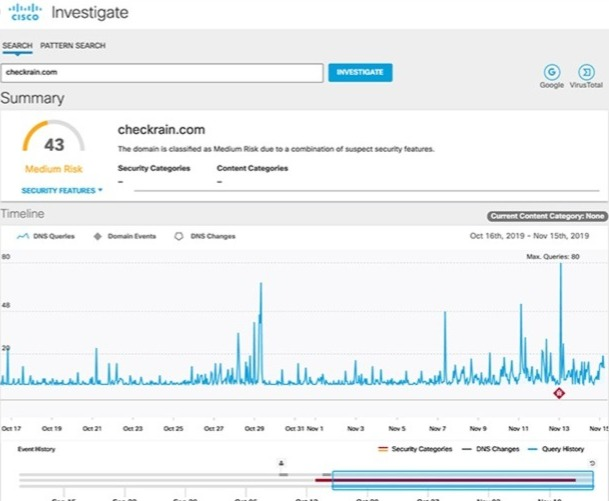Open Google lookup icon
The height and width of the screenshot is (501, 609).
point(552,72)
